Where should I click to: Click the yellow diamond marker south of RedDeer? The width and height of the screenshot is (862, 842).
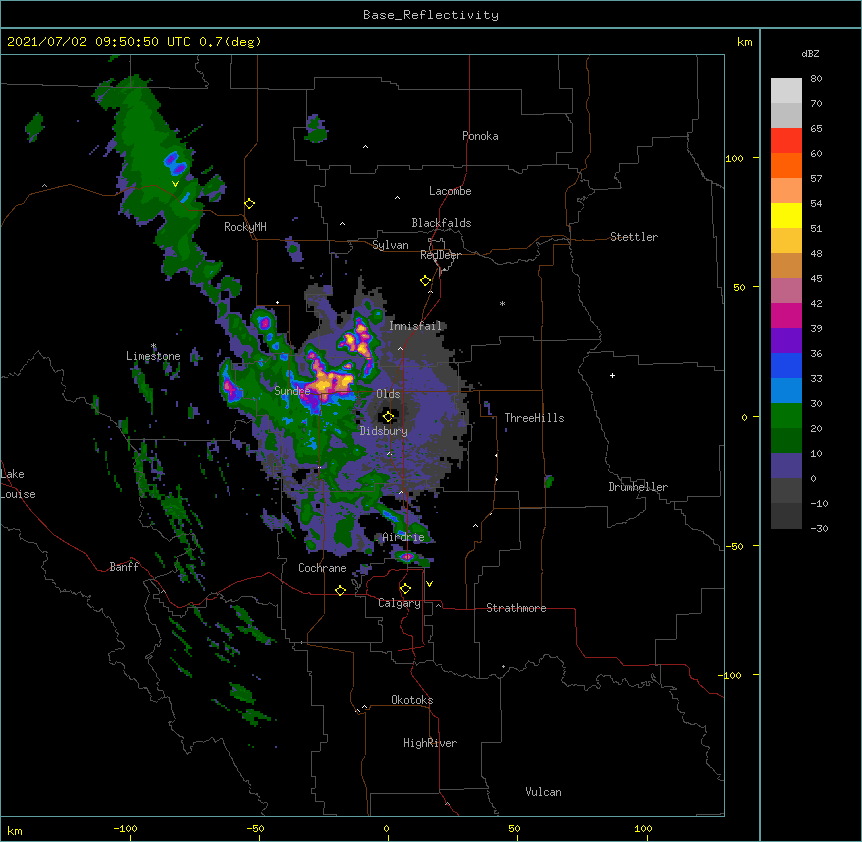coord(425,281)
